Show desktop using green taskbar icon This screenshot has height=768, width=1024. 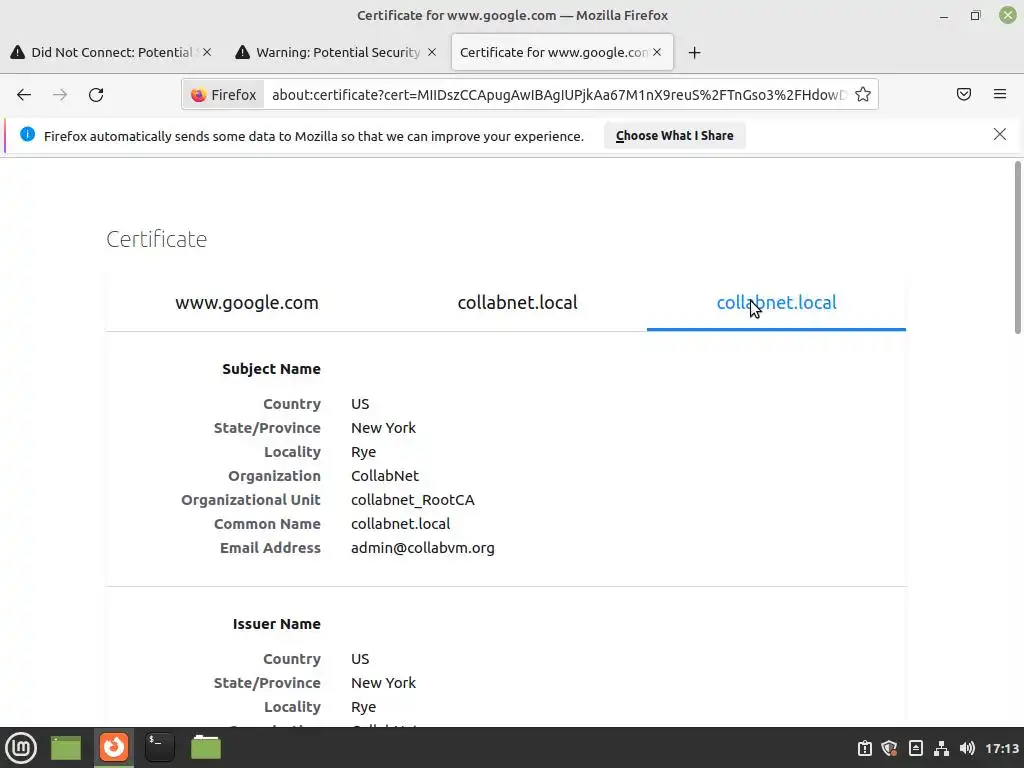(x=66, y=748)
